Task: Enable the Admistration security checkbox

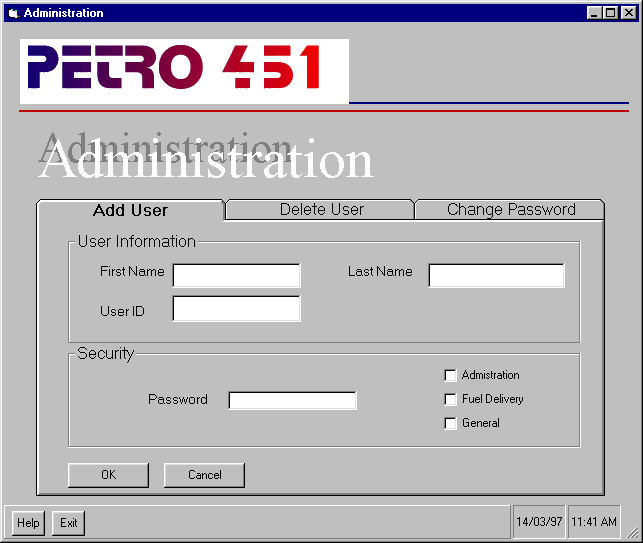Action: point(450,375)
